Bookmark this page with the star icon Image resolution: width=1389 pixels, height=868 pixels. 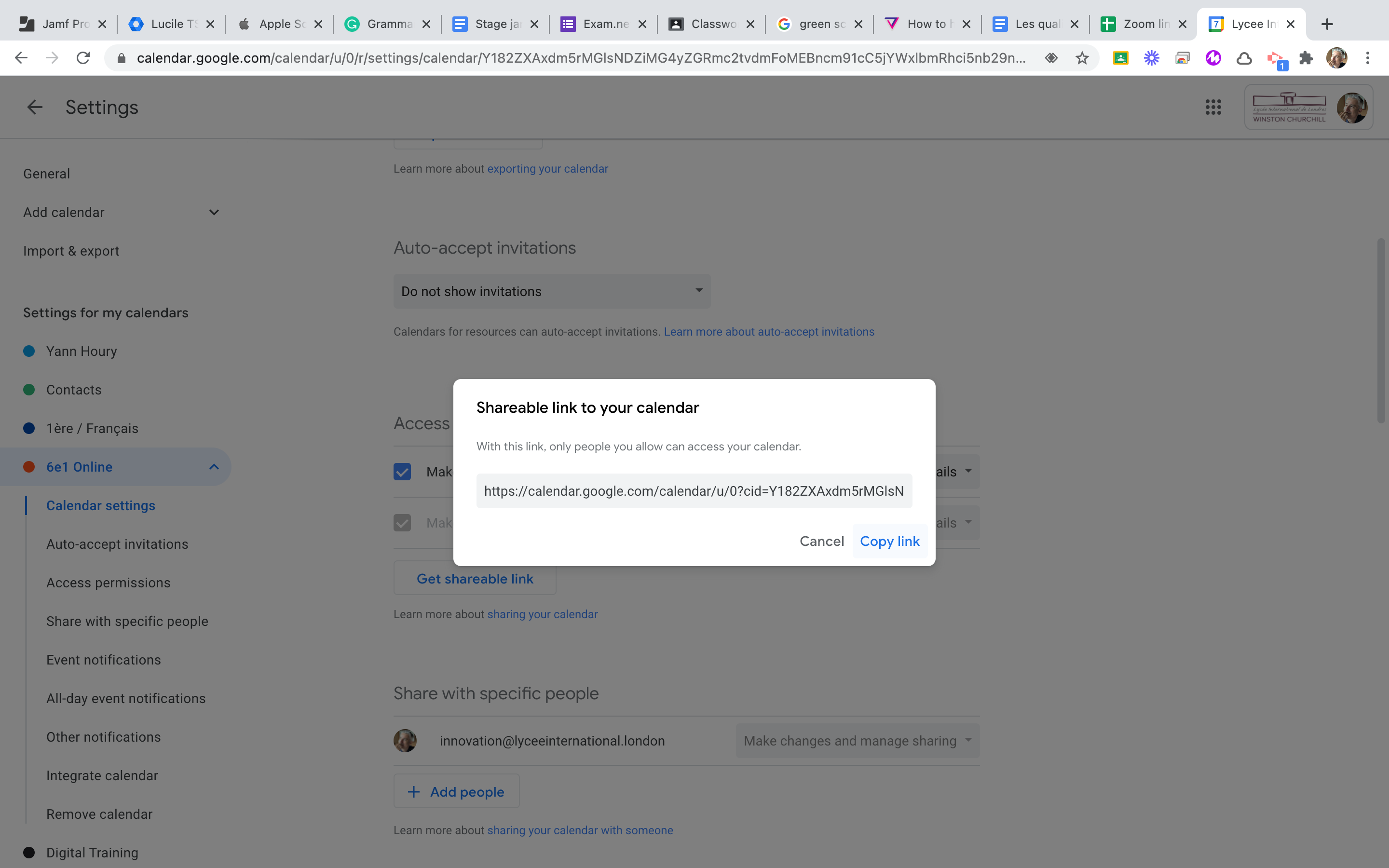1082,58
